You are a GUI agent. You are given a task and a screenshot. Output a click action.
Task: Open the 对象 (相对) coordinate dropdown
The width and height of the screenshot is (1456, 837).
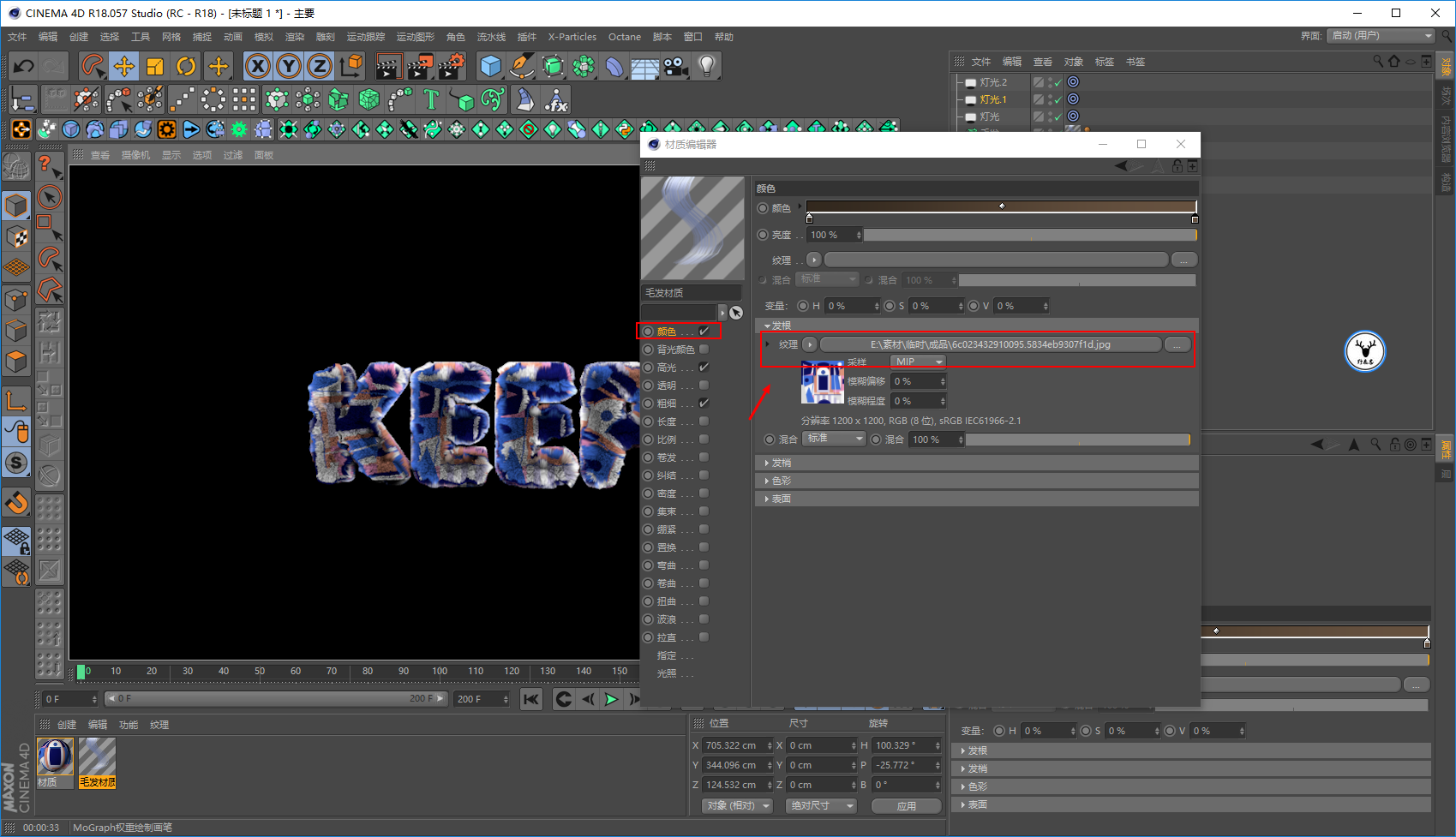(x=737, y=806)
